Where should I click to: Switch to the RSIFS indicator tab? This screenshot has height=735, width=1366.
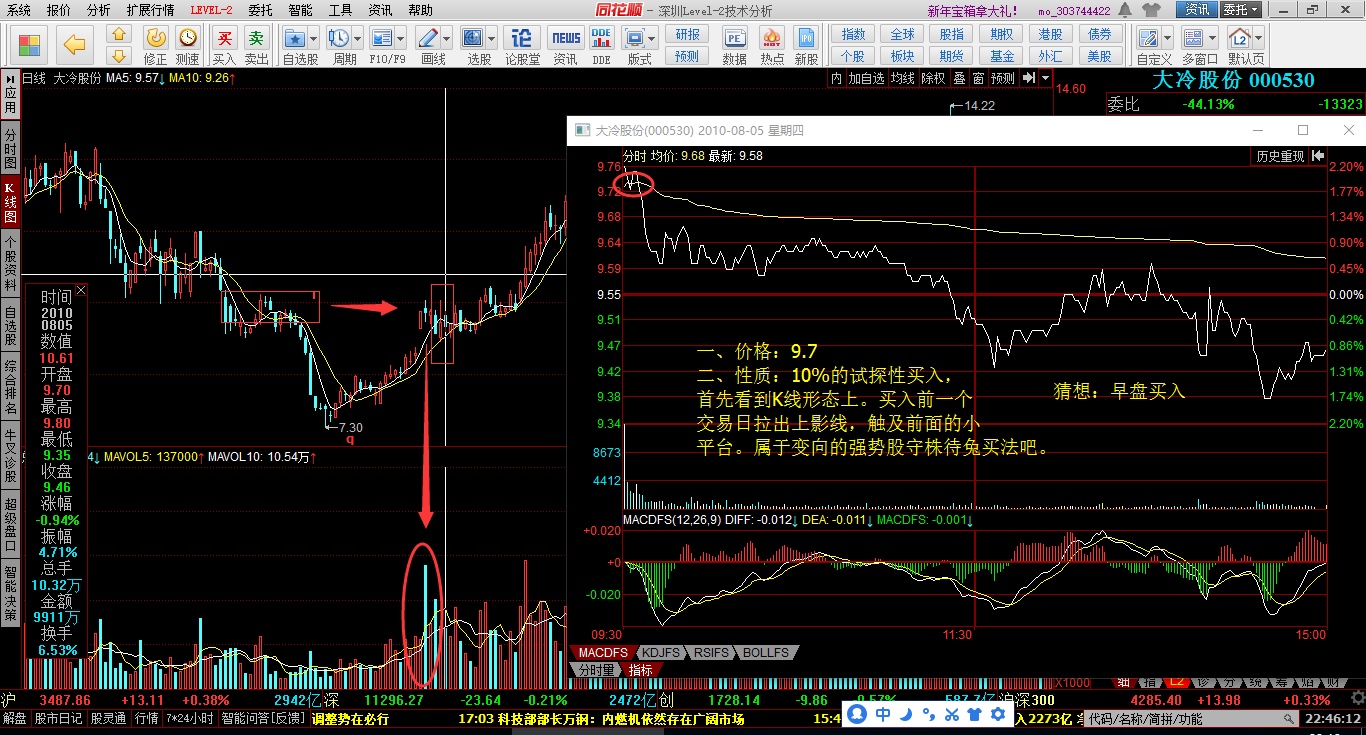click(711, 653)
